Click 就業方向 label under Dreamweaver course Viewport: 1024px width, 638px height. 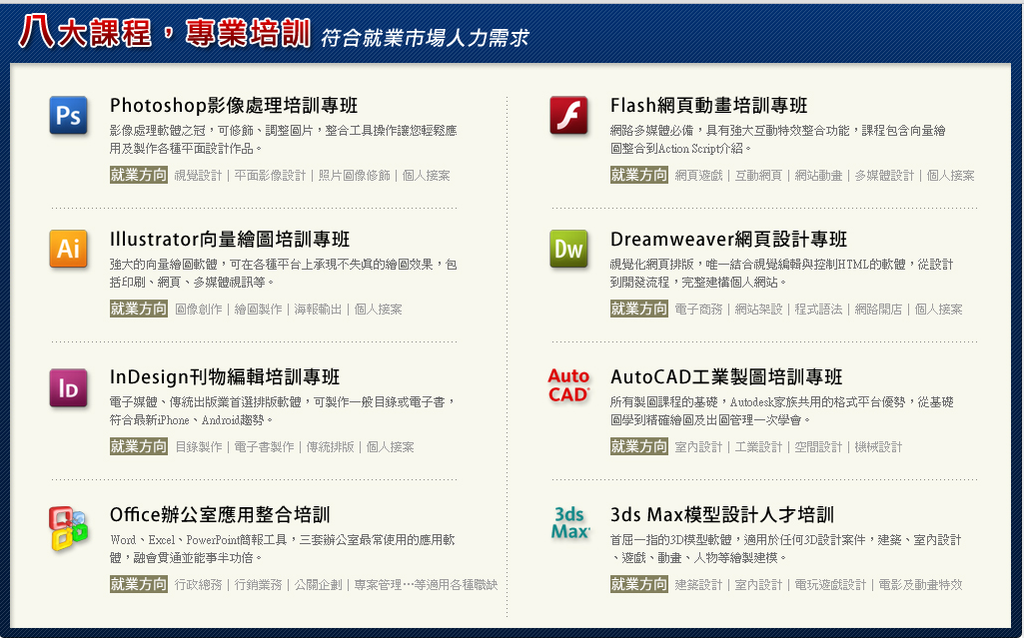coord(639,309)
